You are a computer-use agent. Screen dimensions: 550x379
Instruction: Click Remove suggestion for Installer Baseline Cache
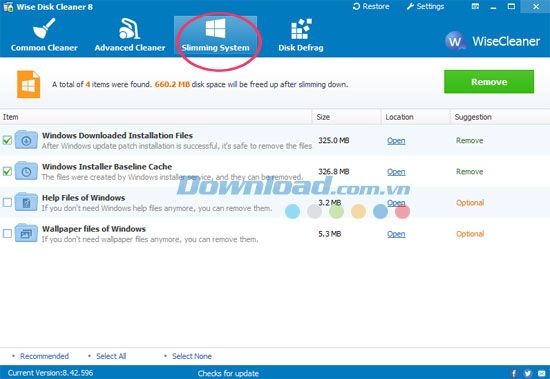469,172
